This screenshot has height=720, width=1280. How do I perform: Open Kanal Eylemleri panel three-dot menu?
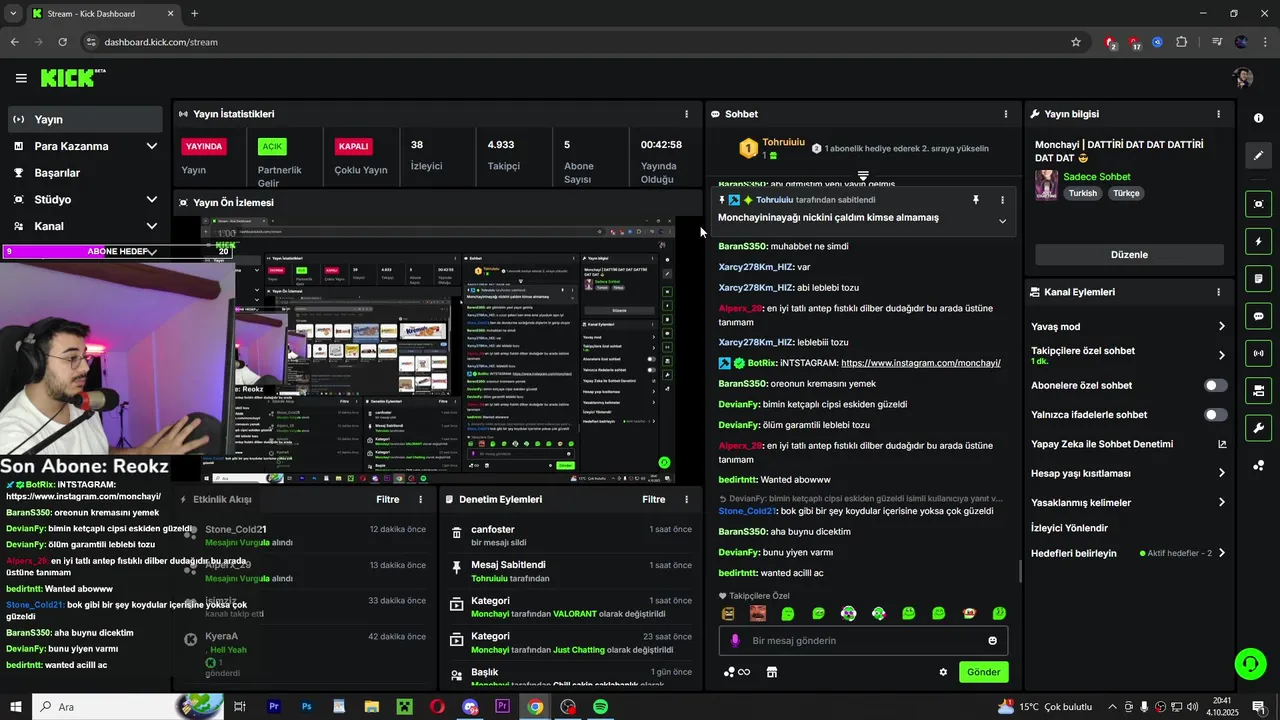click(x=1218, y=292)
